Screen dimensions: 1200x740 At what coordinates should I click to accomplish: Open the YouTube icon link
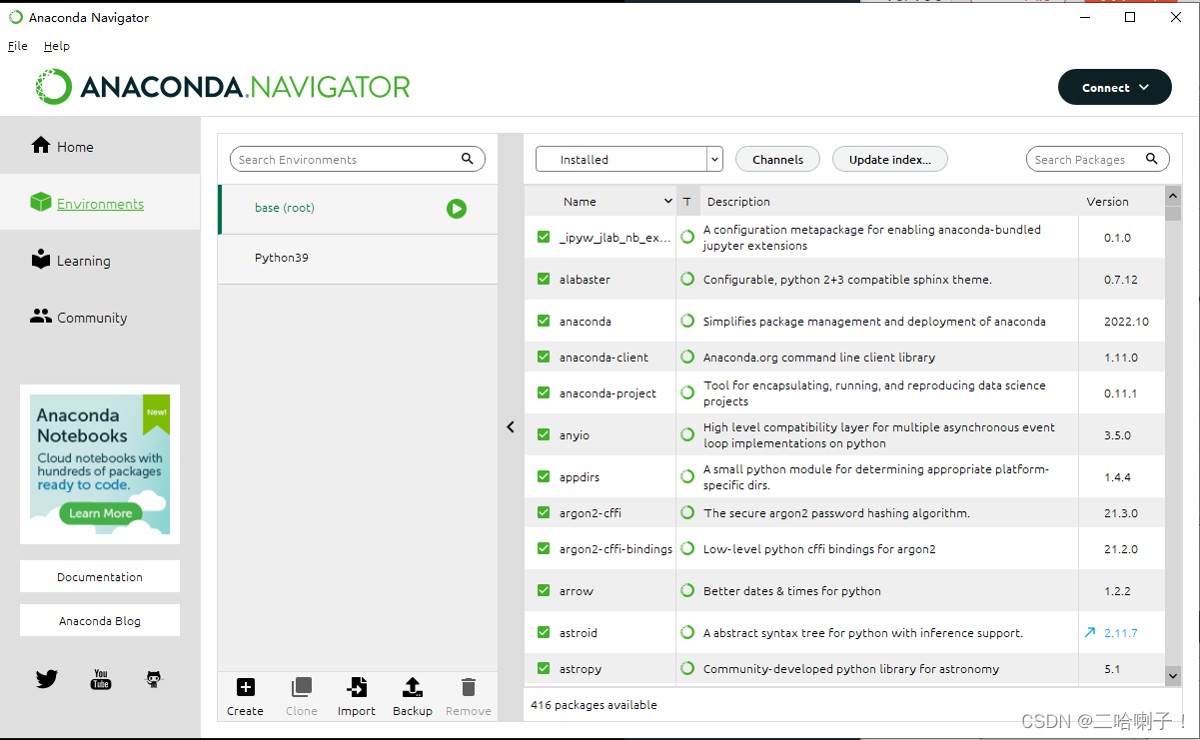click(x=100, y=679)
